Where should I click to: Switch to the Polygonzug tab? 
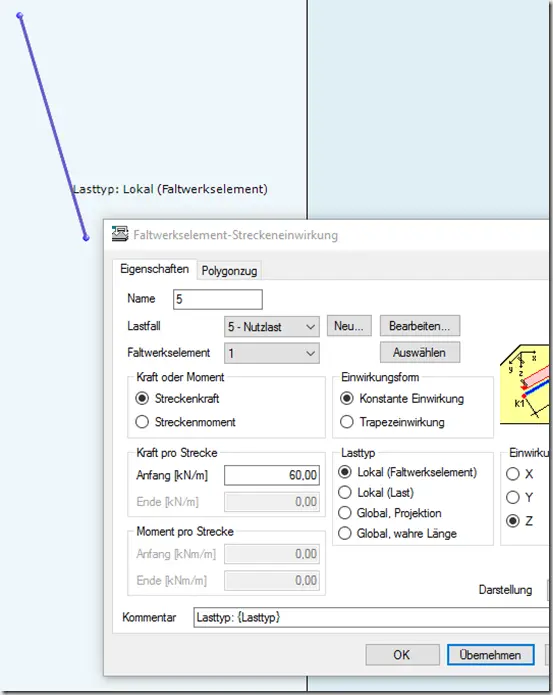point(229,271)
